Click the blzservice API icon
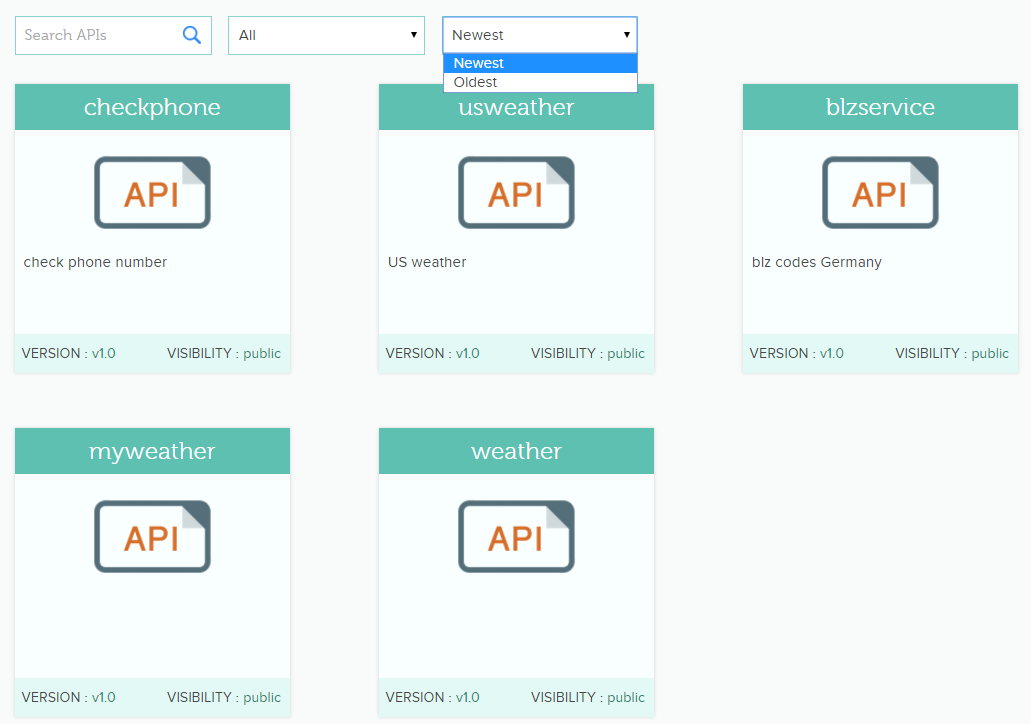This screenshot has width=1031, height=724. (880, 193)
